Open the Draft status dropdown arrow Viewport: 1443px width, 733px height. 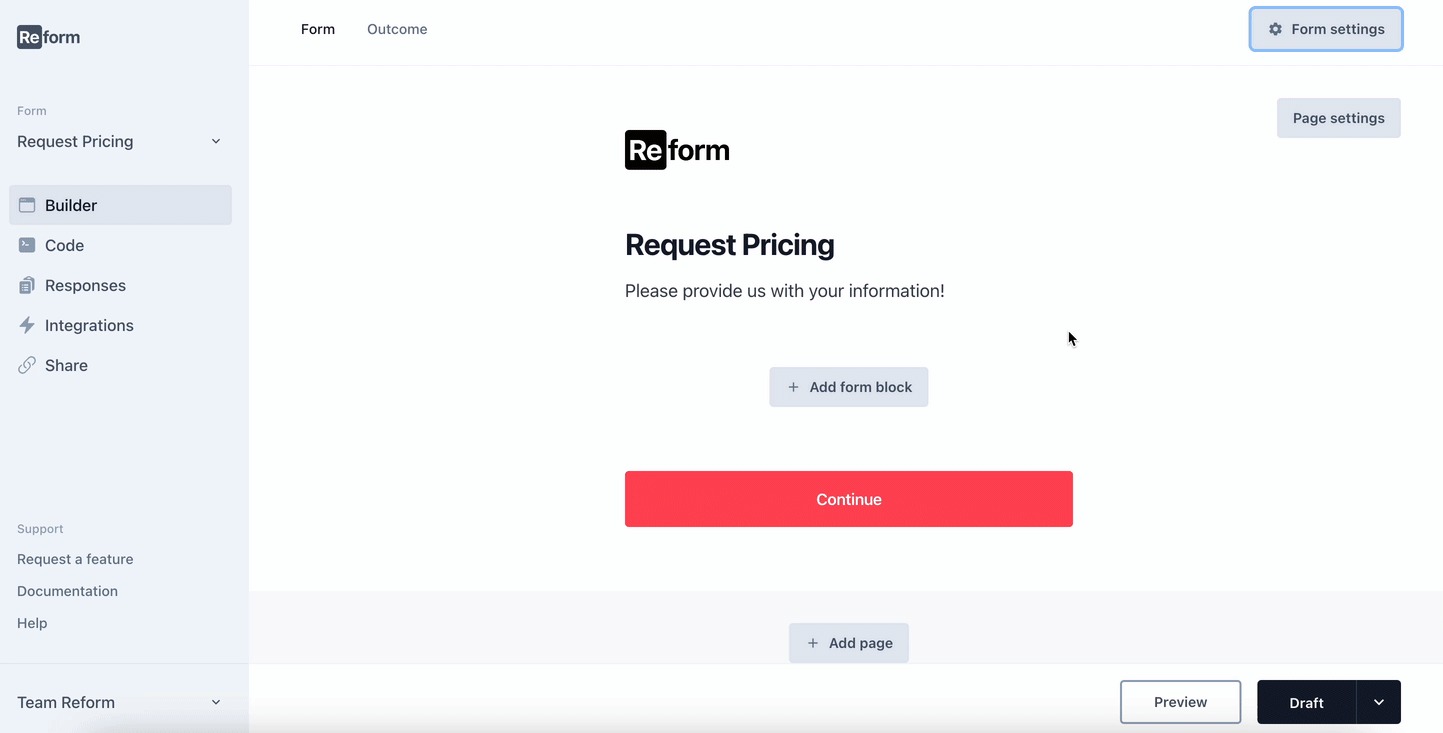pos(1378,702)
